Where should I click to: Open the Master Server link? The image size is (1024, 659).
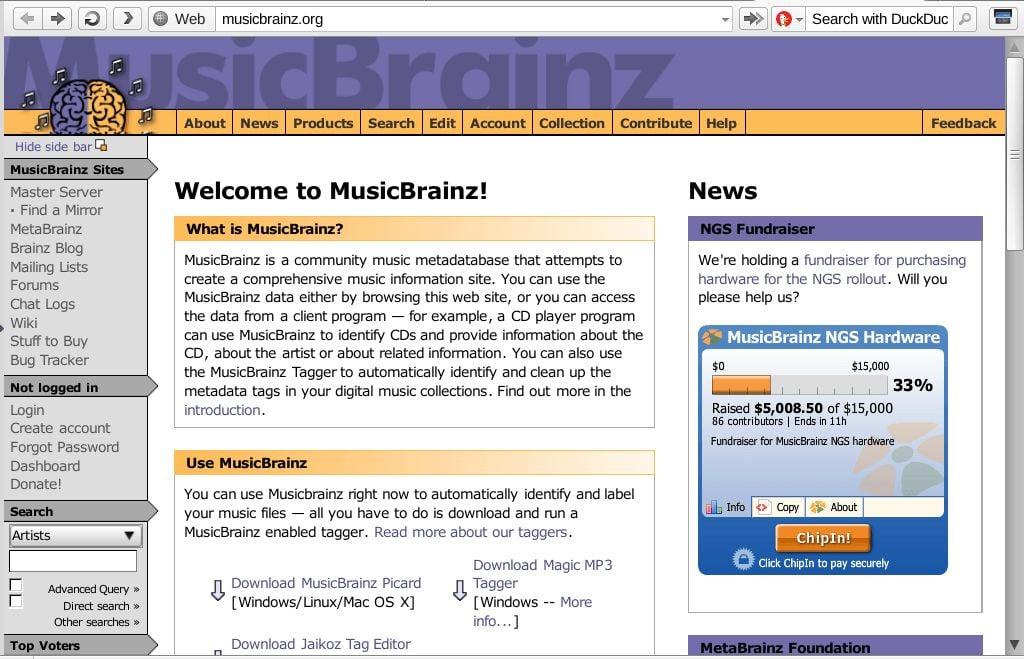coord(56,192)
